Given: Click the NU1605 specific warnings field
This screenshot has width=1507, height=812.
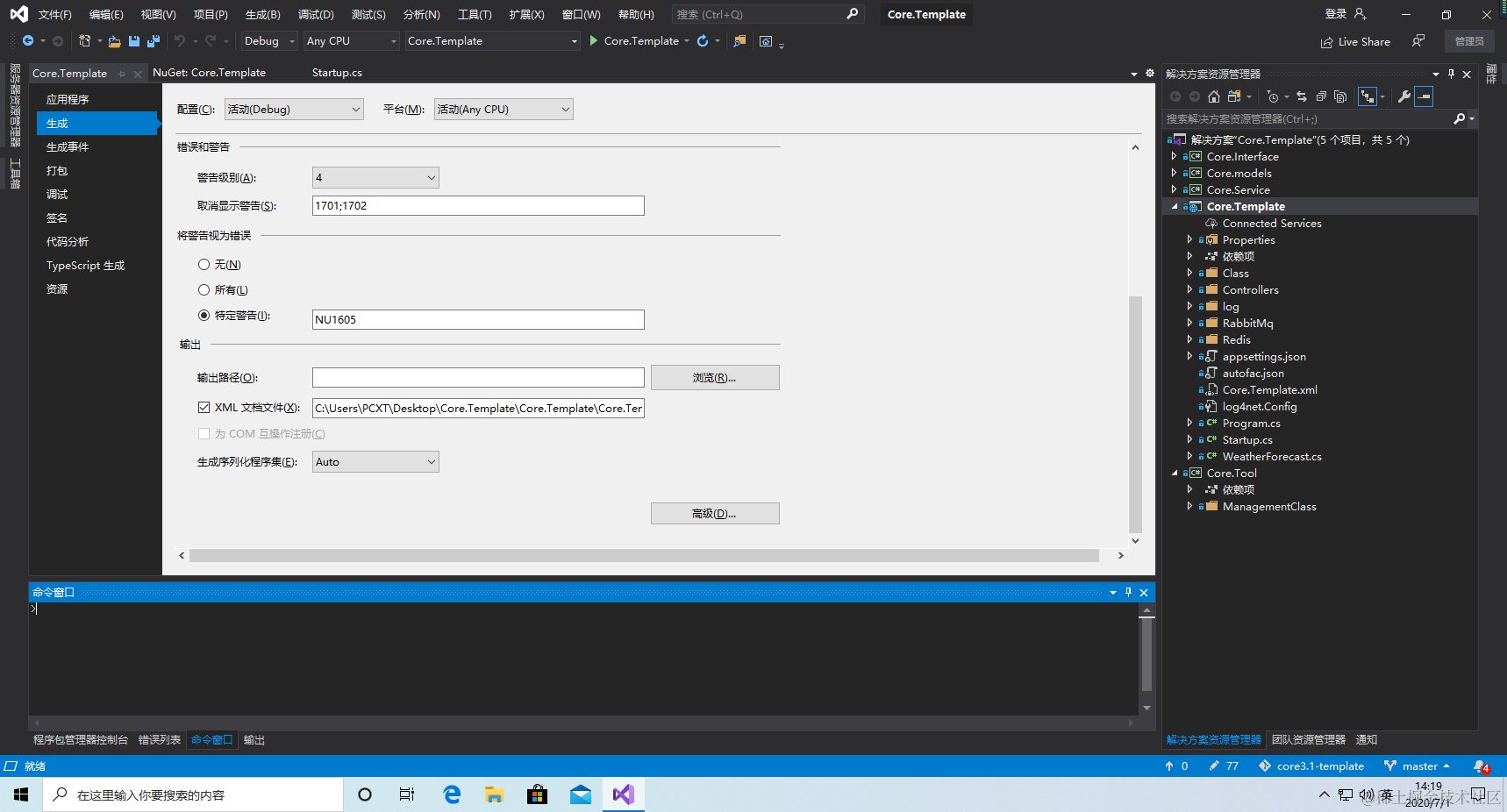Looking at the screenshot, I should point(478,319).
